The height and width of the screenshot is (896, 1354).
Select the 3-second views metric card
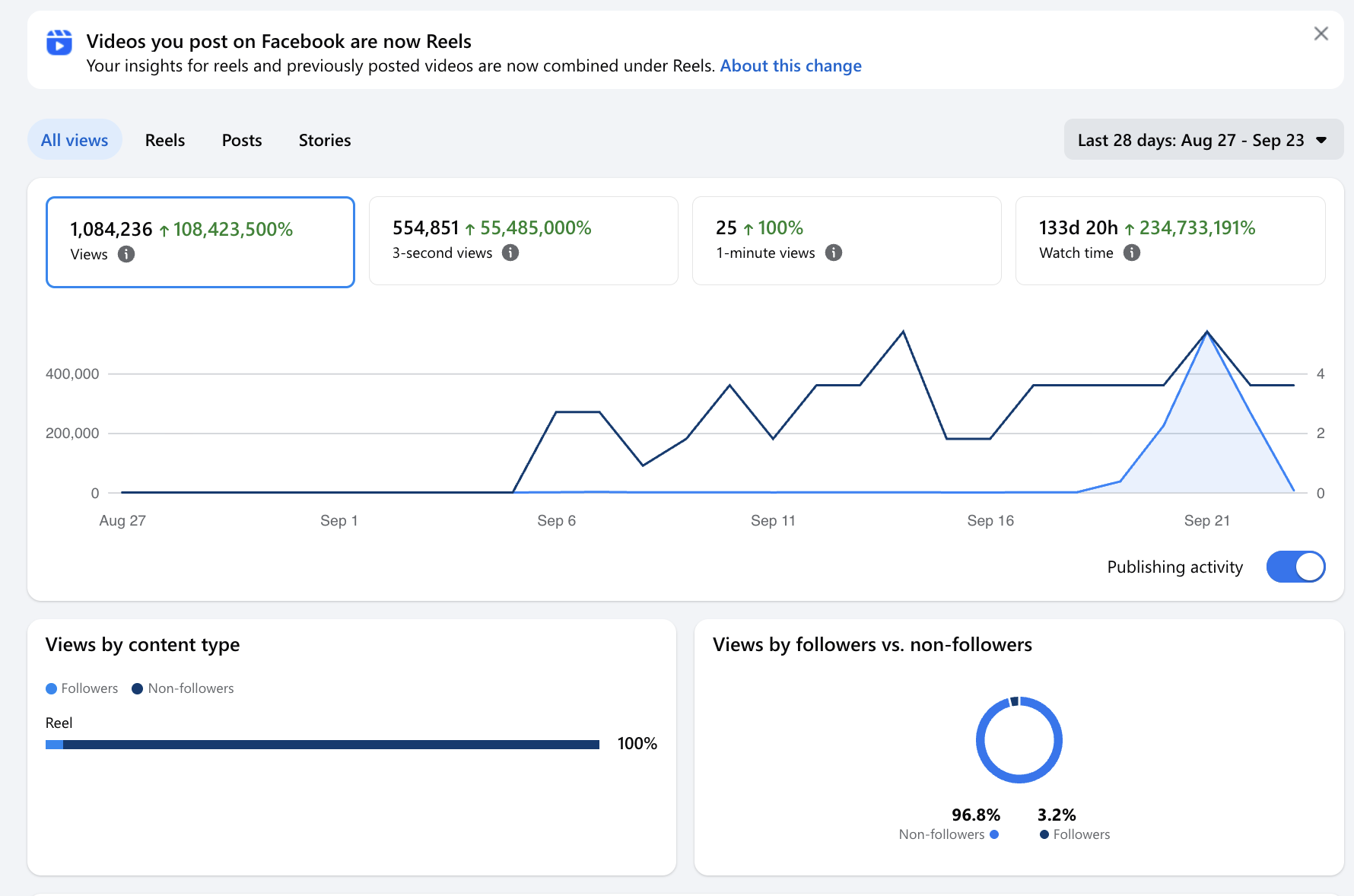pos(523,240)
